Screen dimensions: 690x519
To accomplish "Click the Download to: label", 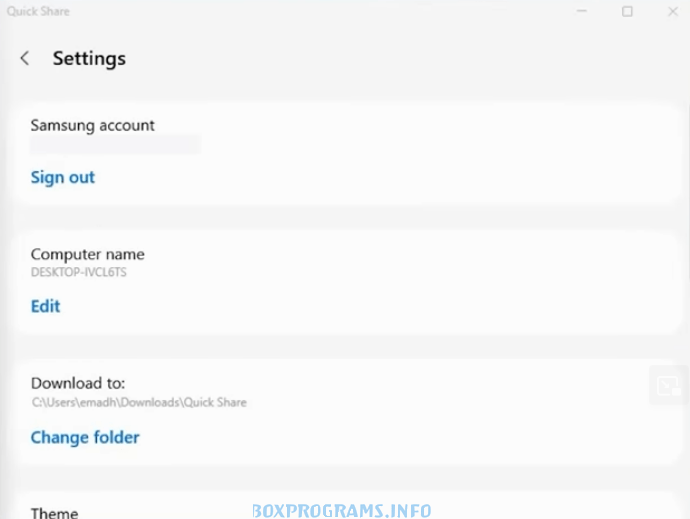I will [x=78, y=383].
